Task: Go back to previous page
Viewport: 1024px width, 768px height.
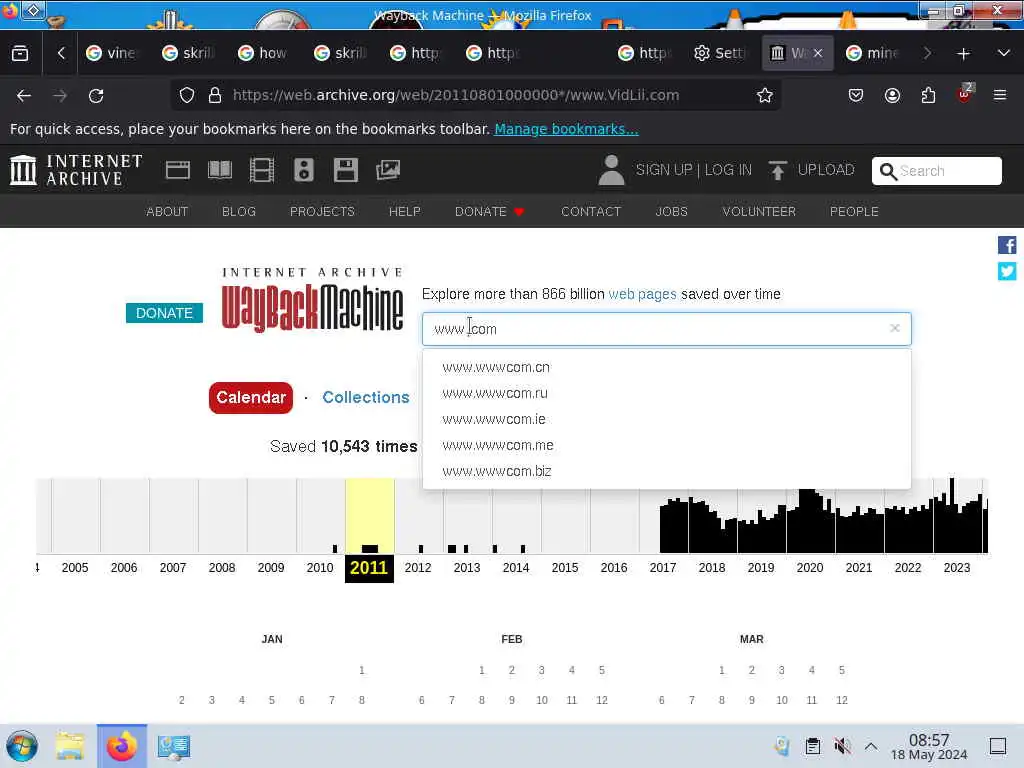Action: point(24,95)
